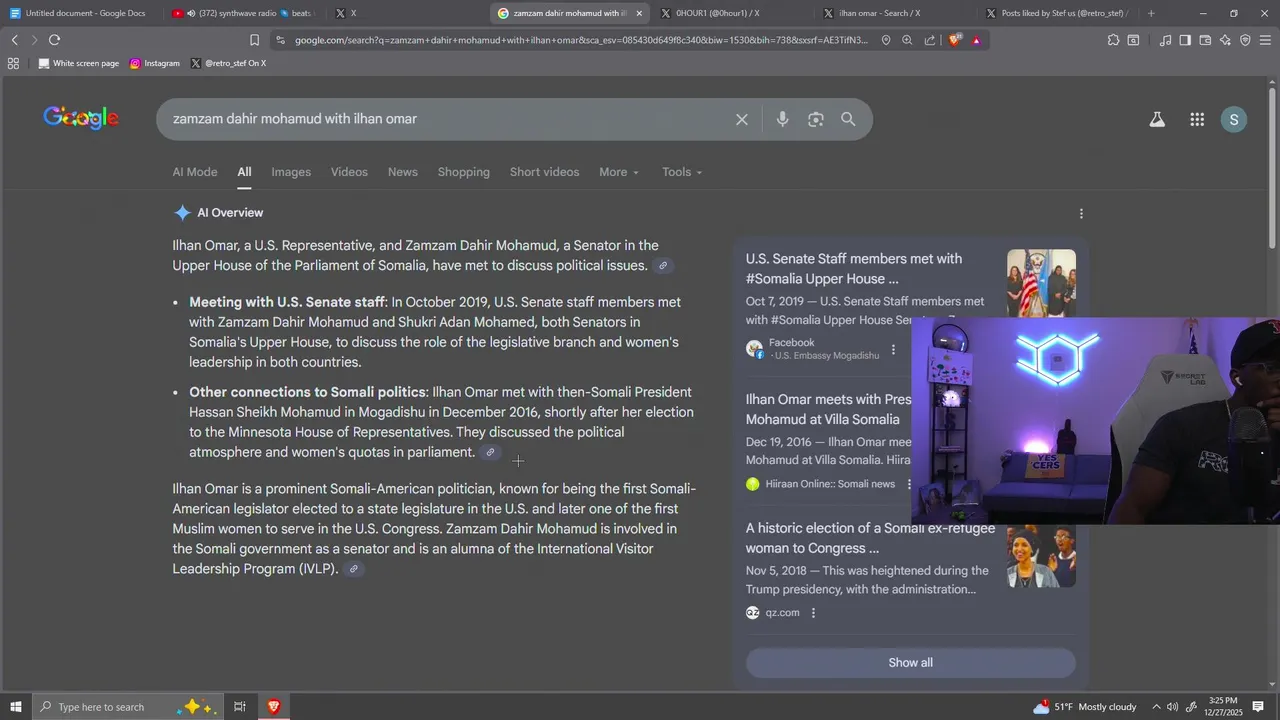
Task: Reload the current page
Action: click(x=54, y=40)
